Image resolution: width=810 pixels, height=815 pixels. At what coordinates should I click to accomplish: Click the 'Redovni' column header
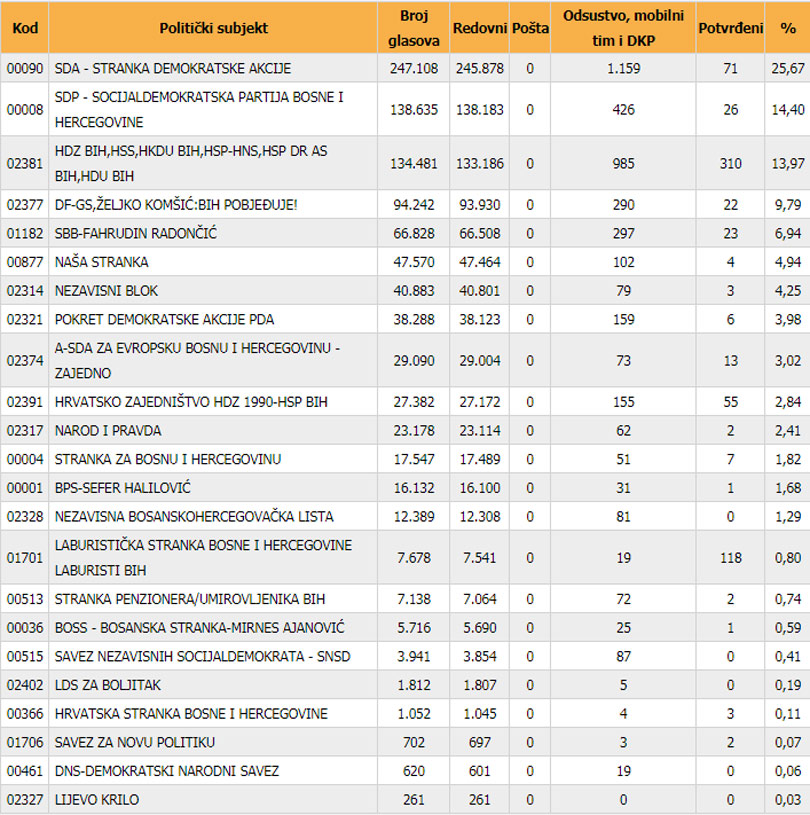click(479, 28)
